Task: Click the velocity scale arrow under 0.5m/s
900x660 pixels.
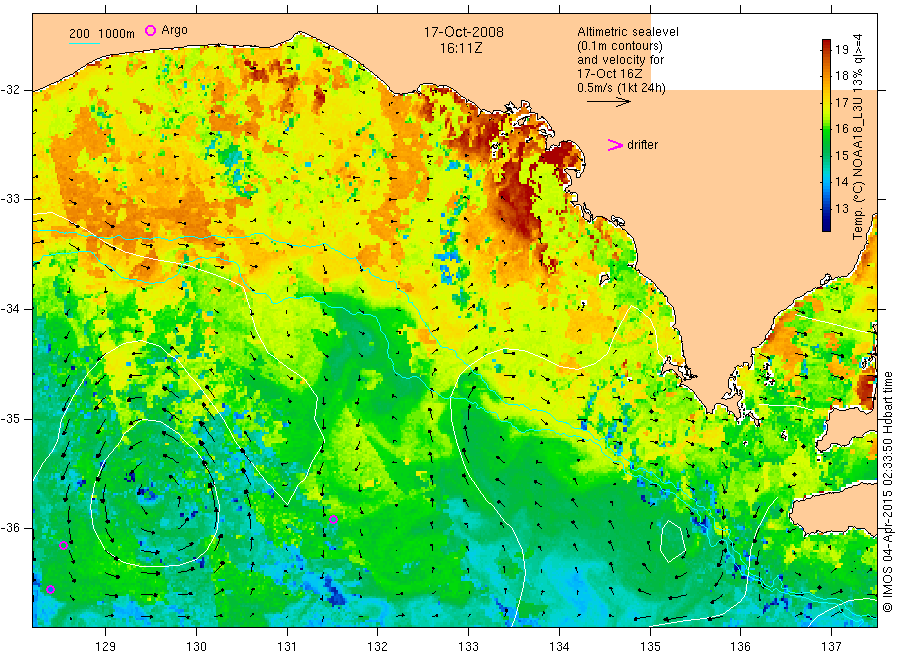Action: click(608, 102)
